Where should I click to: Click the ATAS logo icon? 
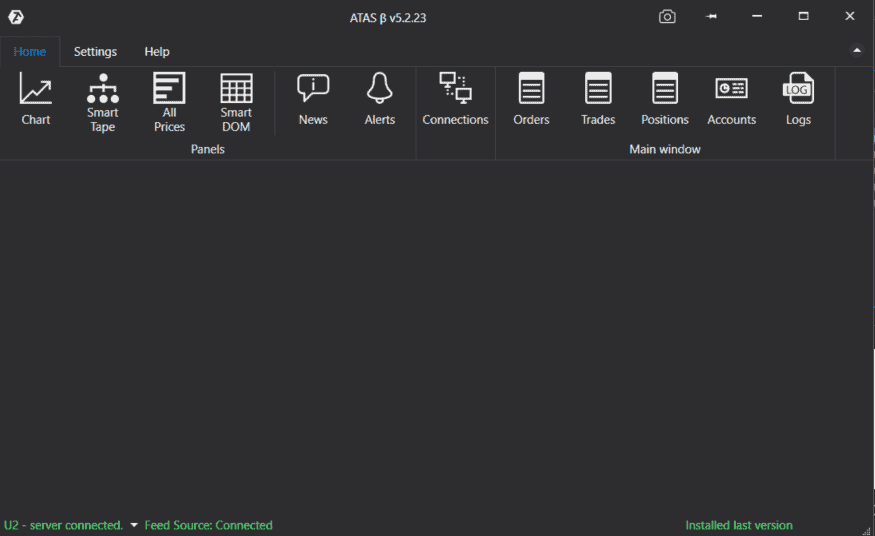tap(16, 17)
